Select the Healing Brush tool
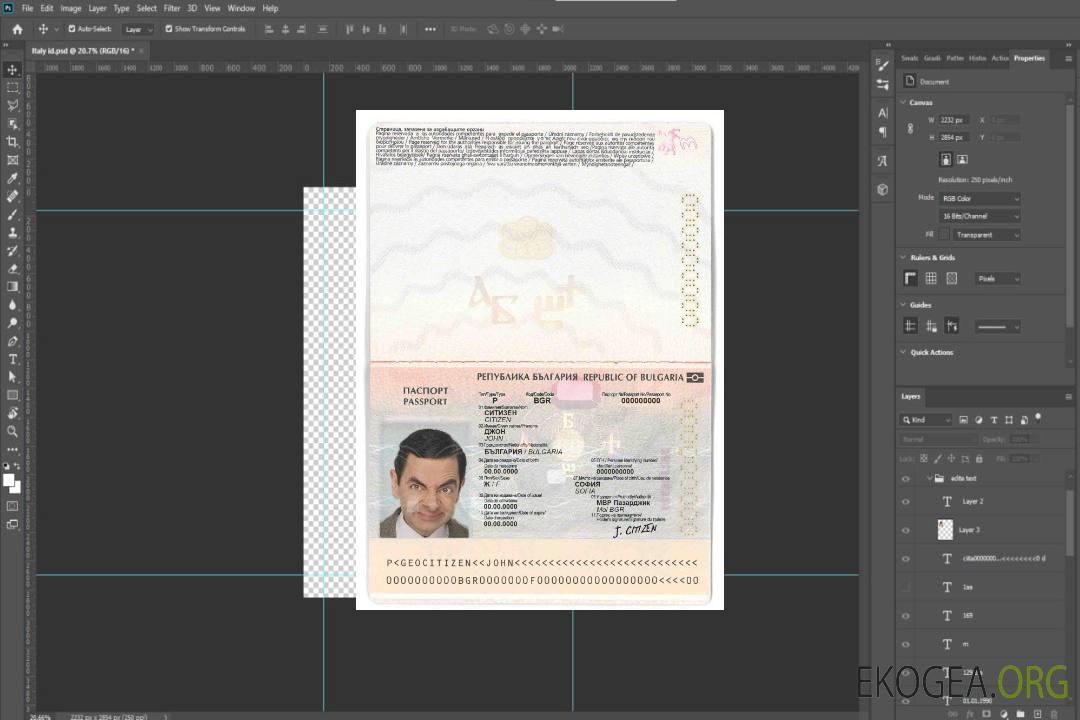The height and width of the screenshot is (720, 1080). [12, 196]
